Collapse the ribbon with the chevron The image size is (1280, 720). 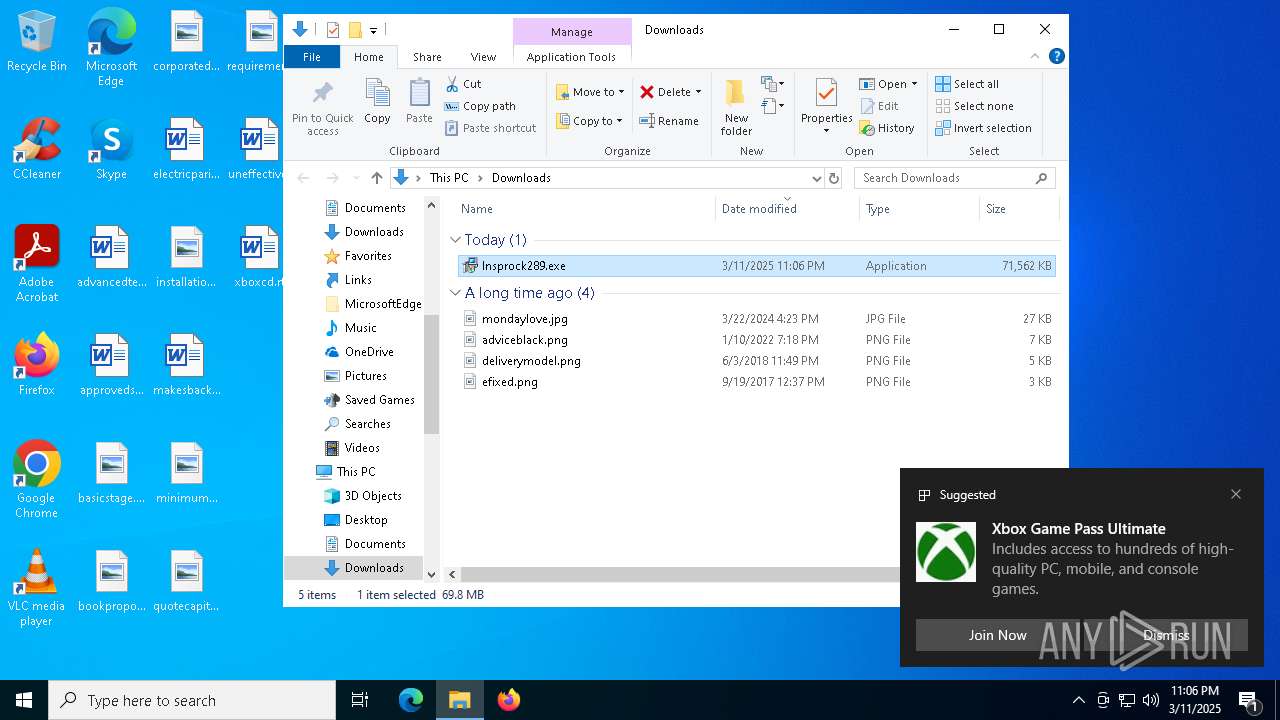click(x=1035, y=56)
